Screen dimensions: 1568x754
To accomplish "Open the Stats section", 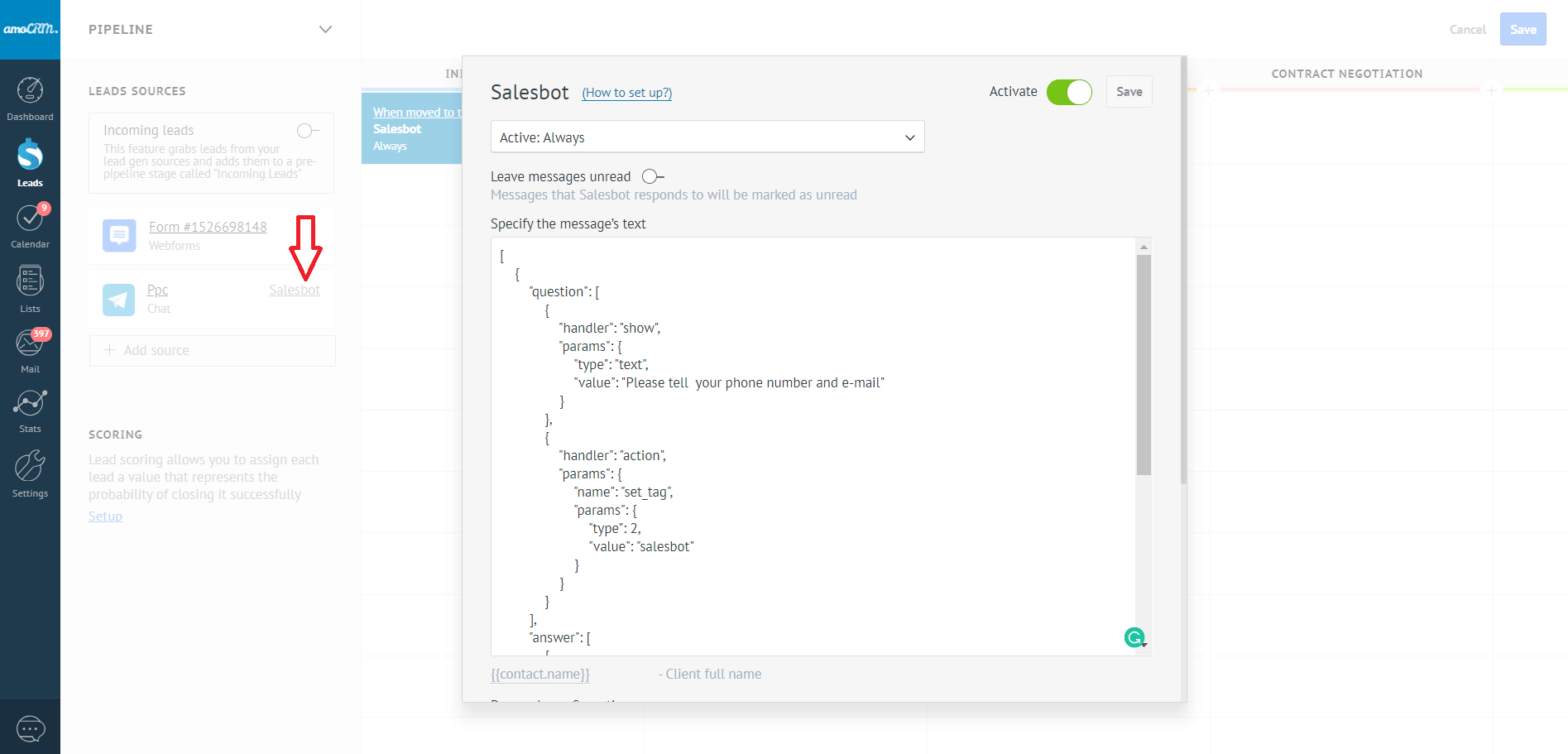I will pyautogui.click(x=30, y=411).
